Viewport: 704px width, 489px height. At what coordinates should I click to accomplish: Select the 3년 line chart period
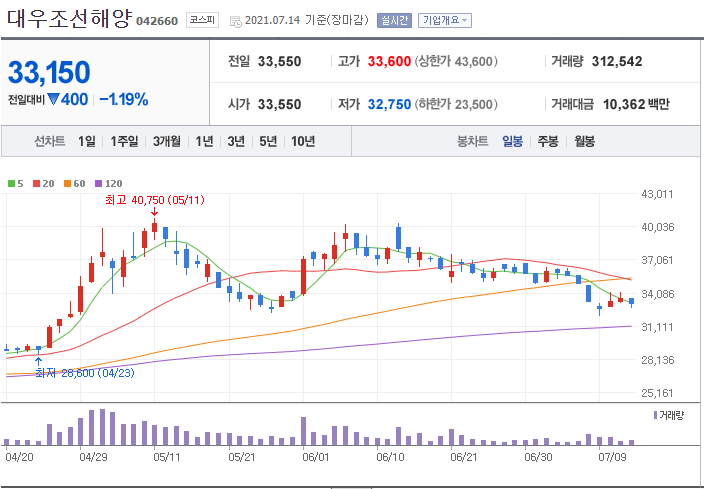[x=236, y=141]
